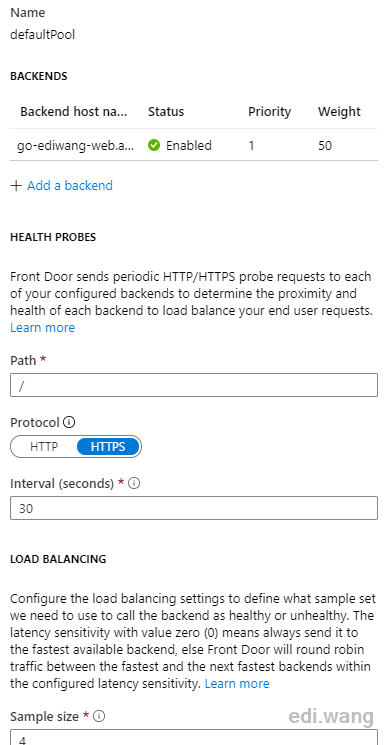Click the Path input field
Viewport: 392px width, 745px height.
coord(194,385)
